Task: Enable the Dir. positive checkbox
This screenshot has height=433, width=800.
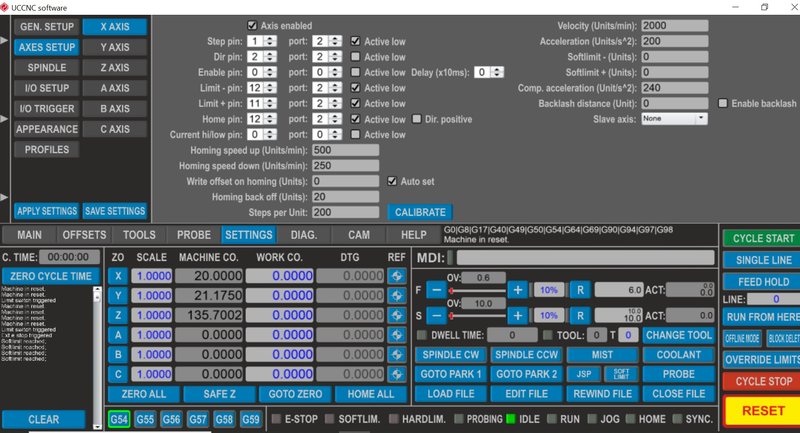Action: coord(417,119)
